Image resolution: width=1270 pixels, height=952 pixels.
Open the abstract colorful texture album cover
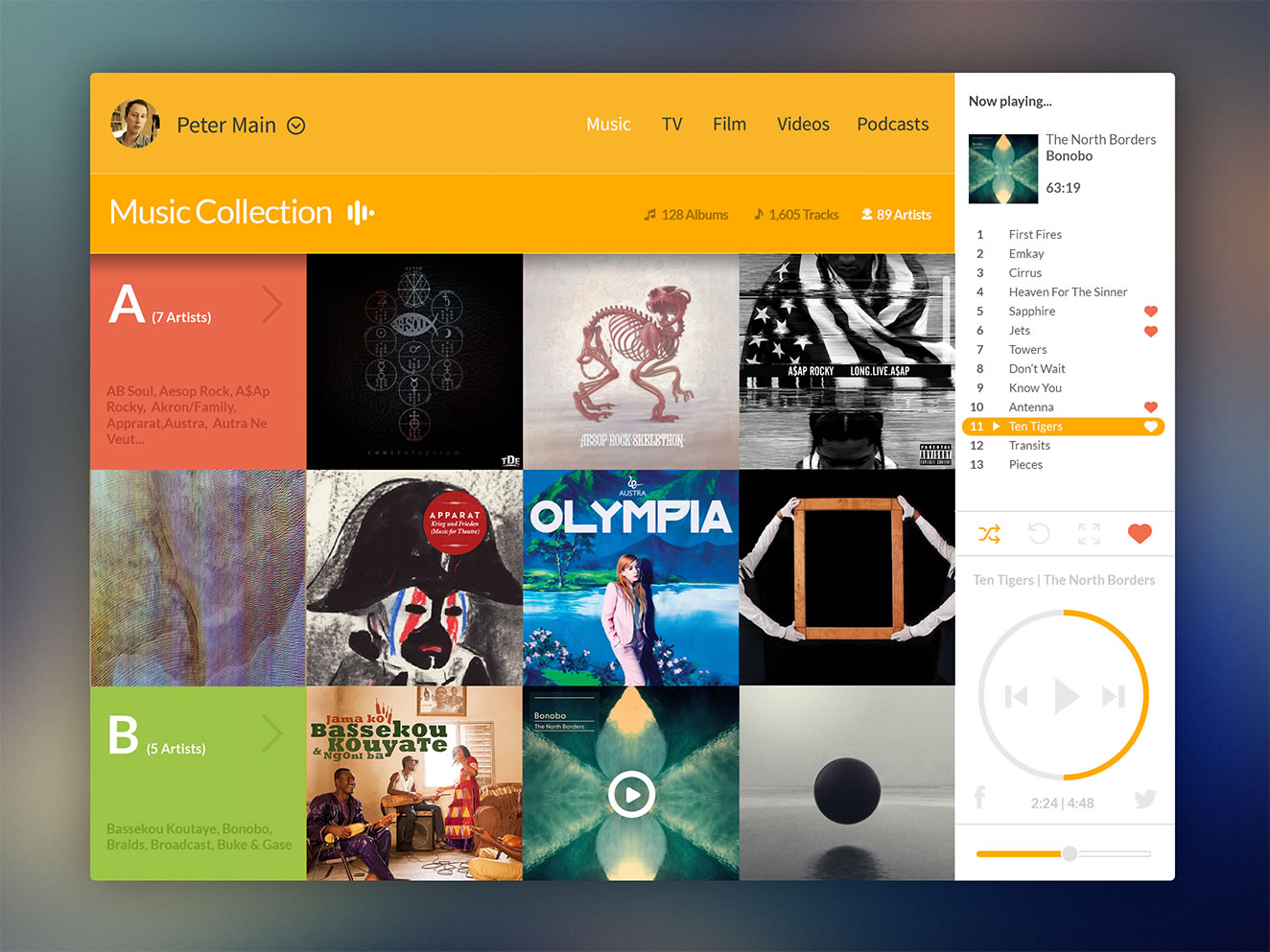coord(199,578)
